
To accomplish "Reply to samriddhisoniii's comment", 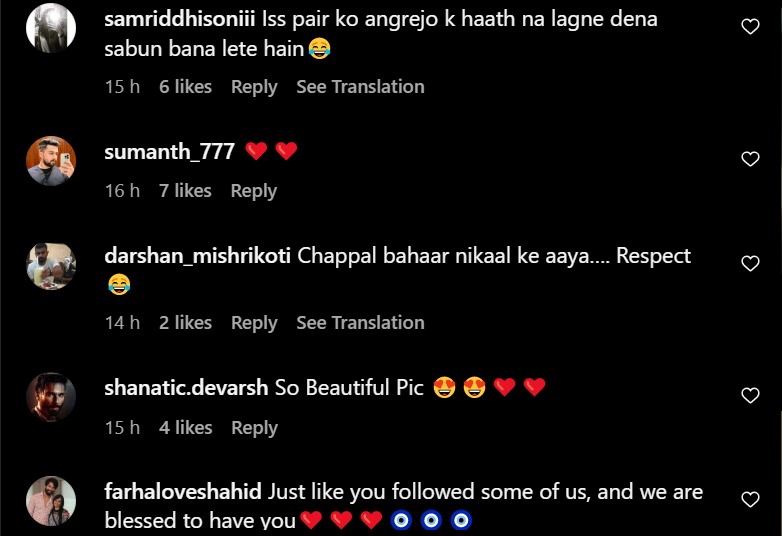I will [x=254, y=87].
